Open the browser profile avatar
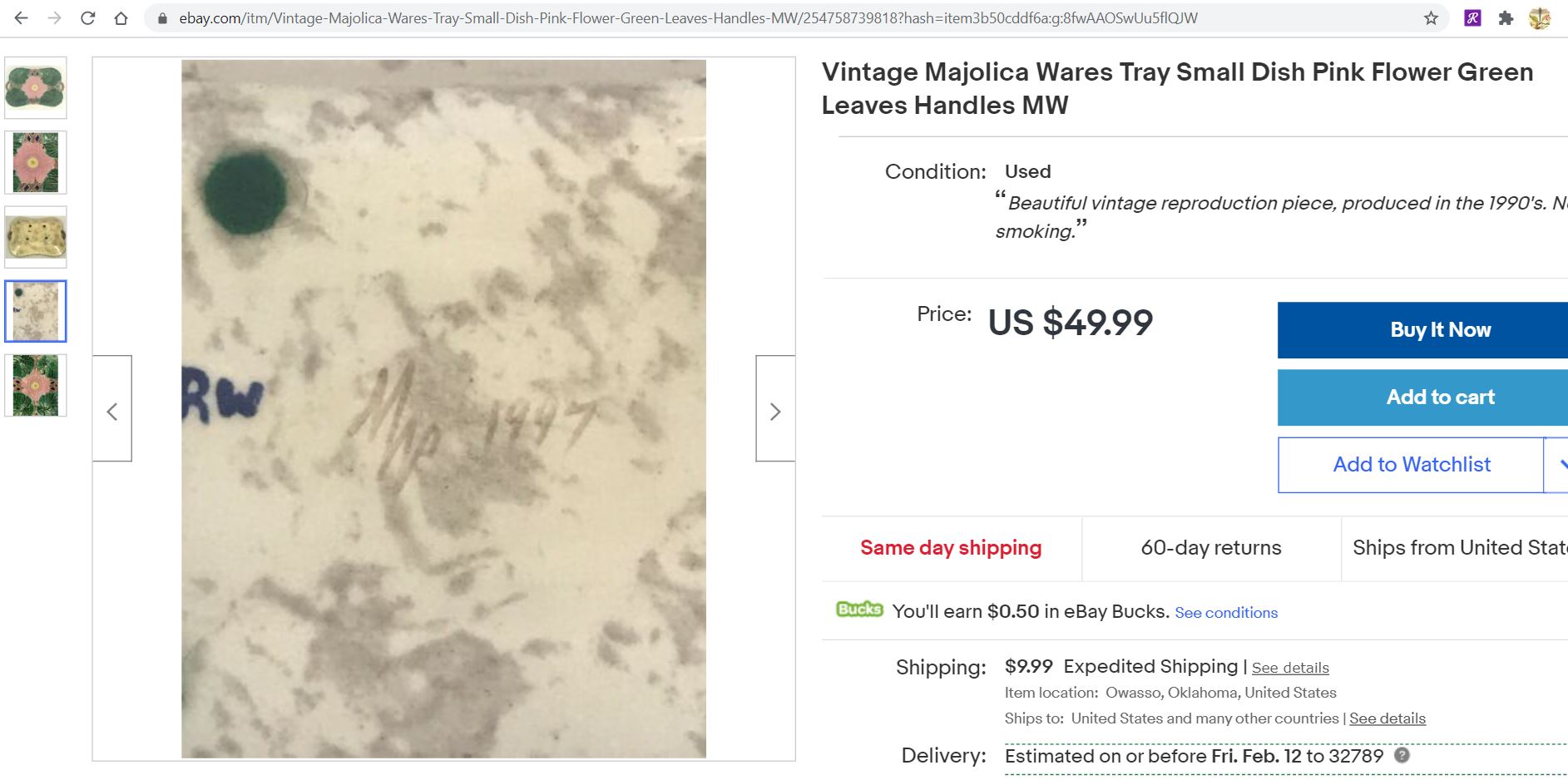 point(1540,18)
